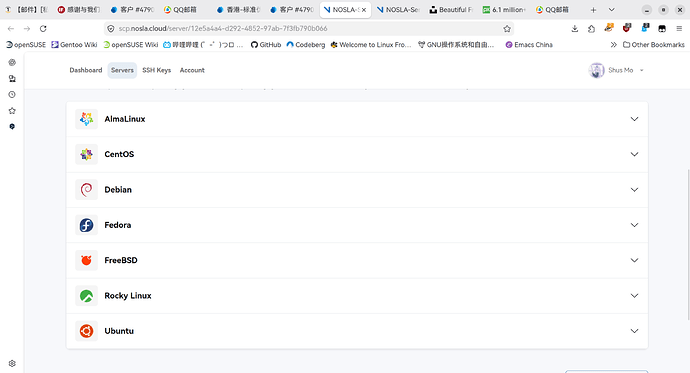Open the GNU operating system bookmark
Image resolution: width=690 pixels, height=373 pixels.
coord(456,44)
